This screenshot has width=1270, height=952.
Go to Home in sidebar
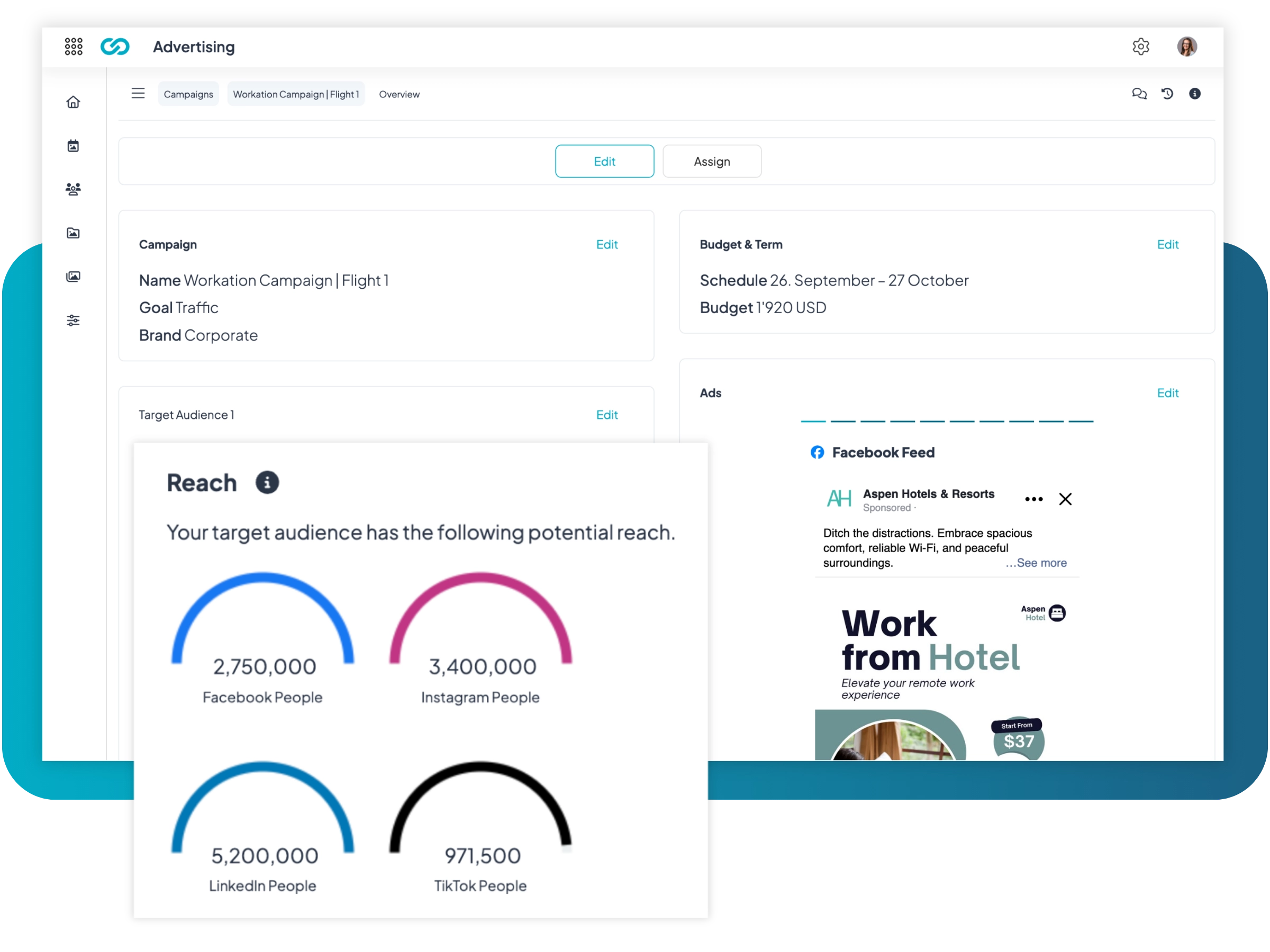point(73,102)
